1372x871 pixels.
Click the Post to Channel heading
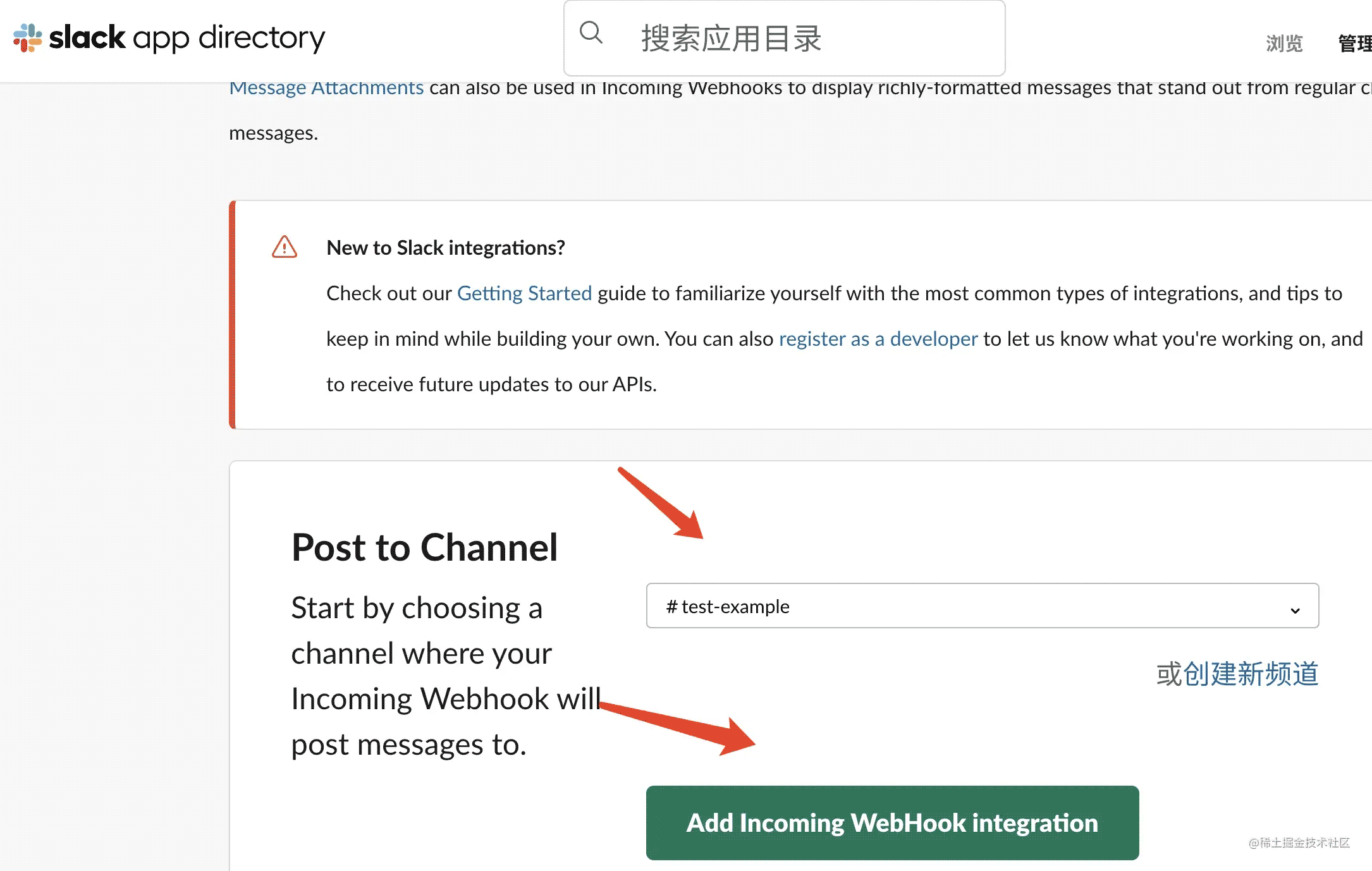click(x=424, y=547)
